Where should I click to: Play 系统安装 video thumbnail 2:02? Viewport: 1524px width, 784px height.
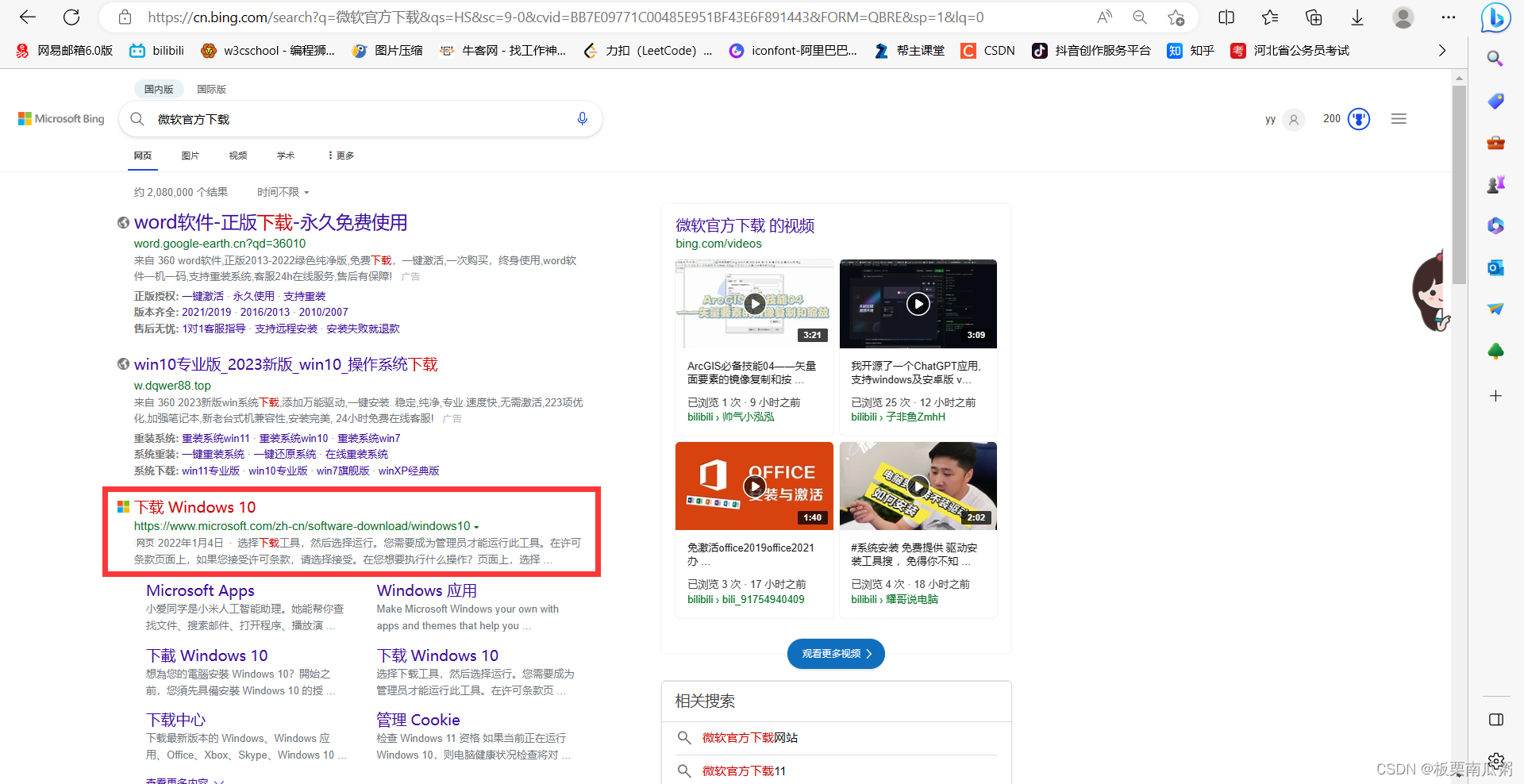point(918,486)
